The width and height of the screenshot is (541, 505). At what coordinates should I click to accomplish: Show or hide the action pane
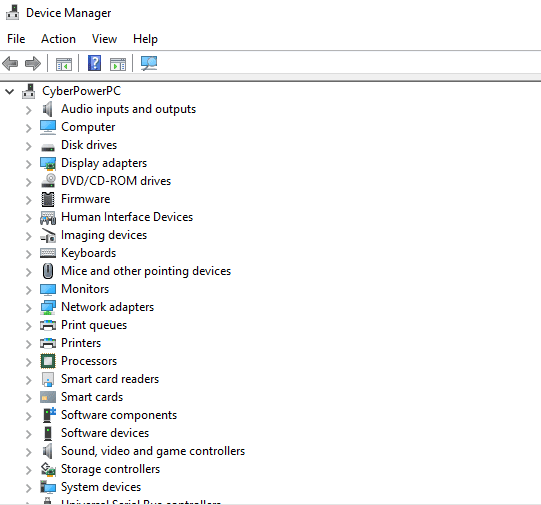(x=118, y=64)
